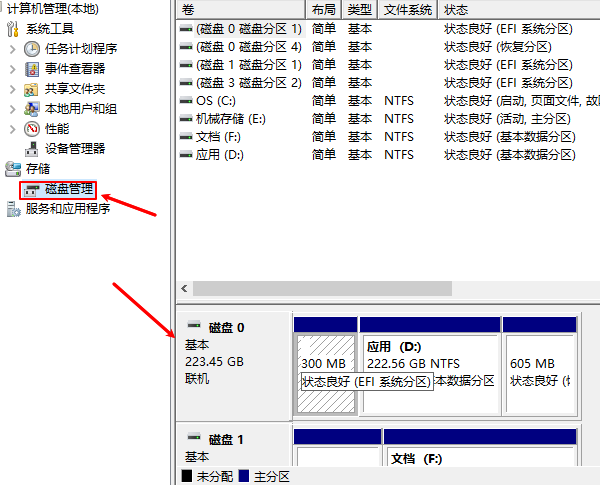600x485 pixels.
Task: Click the 磁盘管理 drive icon
Action: coord(31,189)
